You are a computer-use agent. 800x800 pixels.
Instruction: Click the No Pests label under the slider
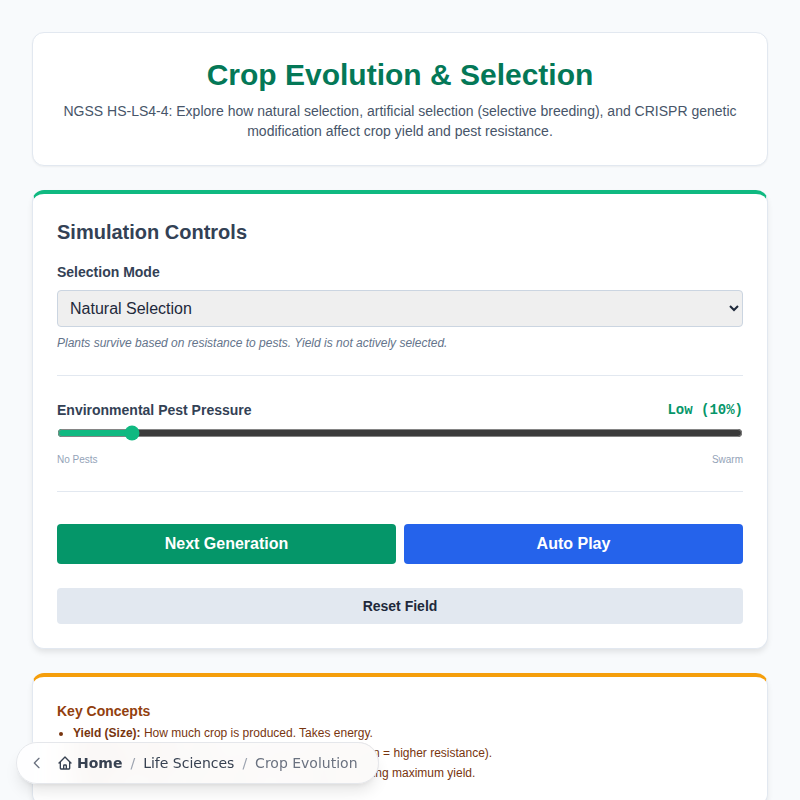(x=77, y=459)
